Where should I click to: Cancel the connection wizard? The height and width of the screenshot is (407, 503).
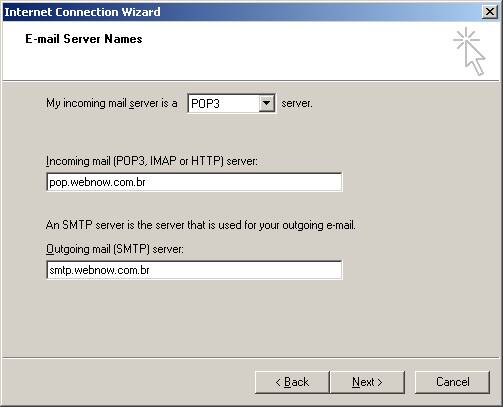[452, 382]
